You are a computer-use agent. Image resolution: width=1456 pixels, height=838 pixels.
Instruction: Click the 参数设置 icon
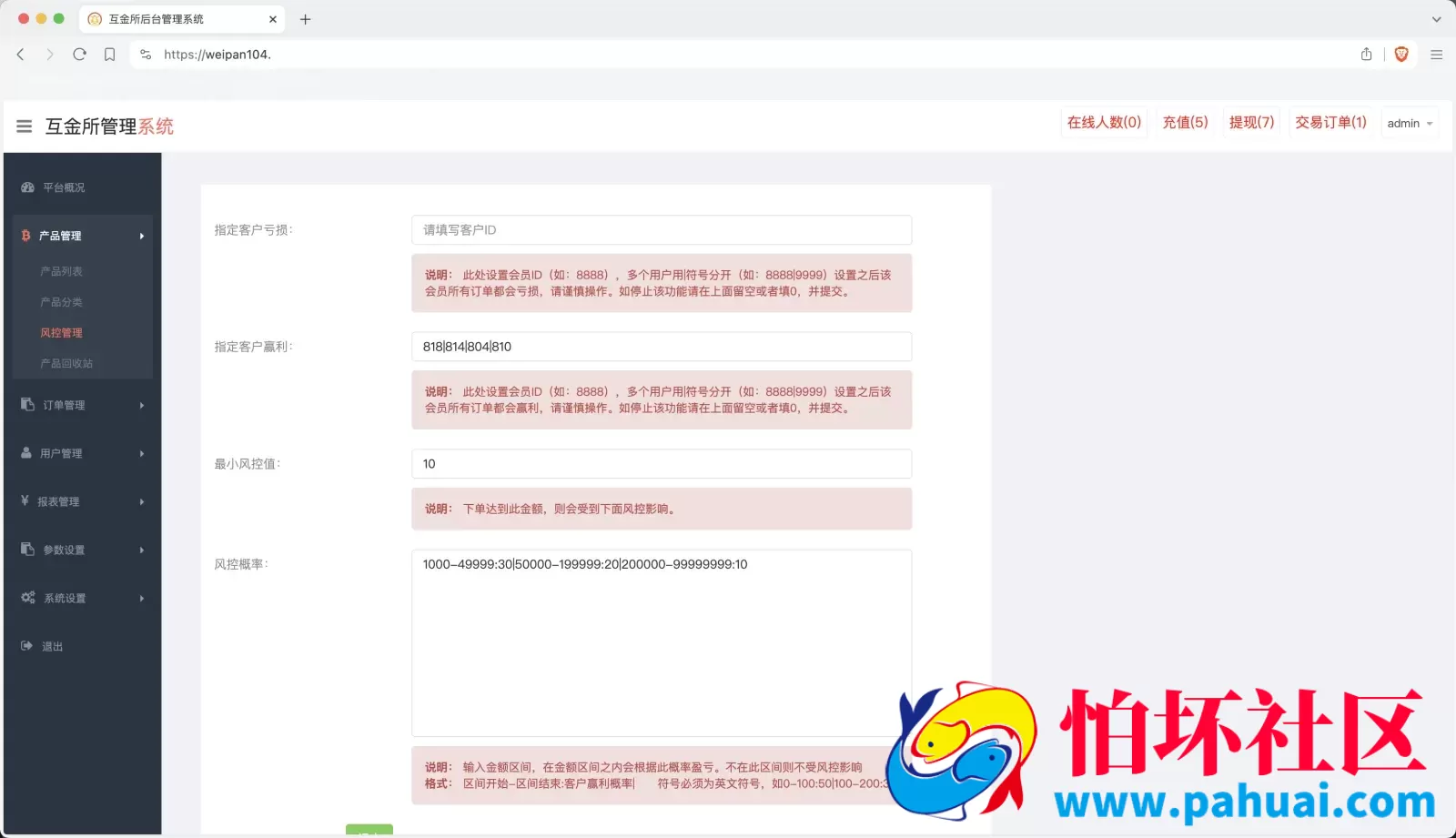pyautogui.click(x=27, y=550)
